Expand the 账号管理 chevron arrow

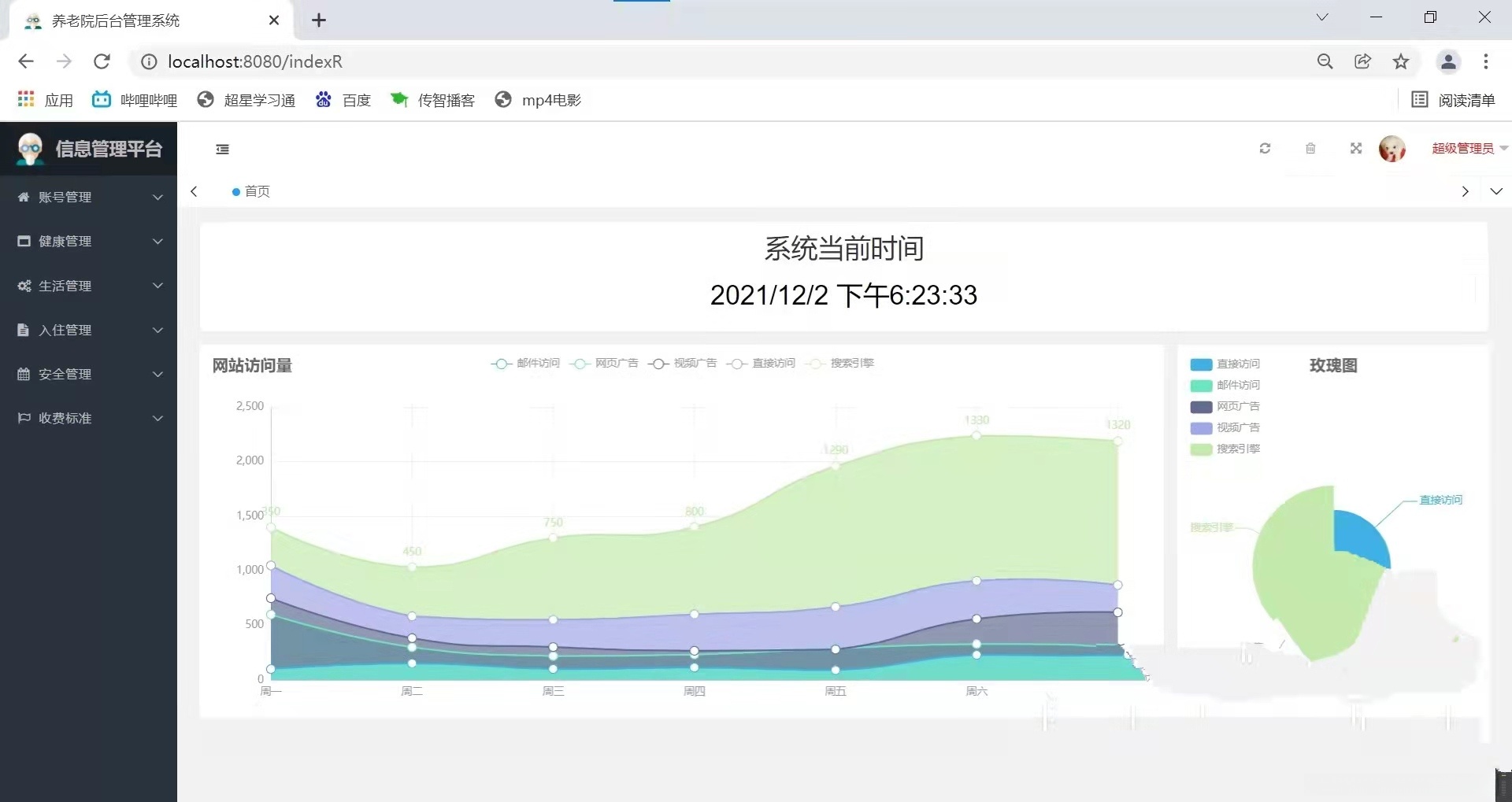tap(157, 197)
